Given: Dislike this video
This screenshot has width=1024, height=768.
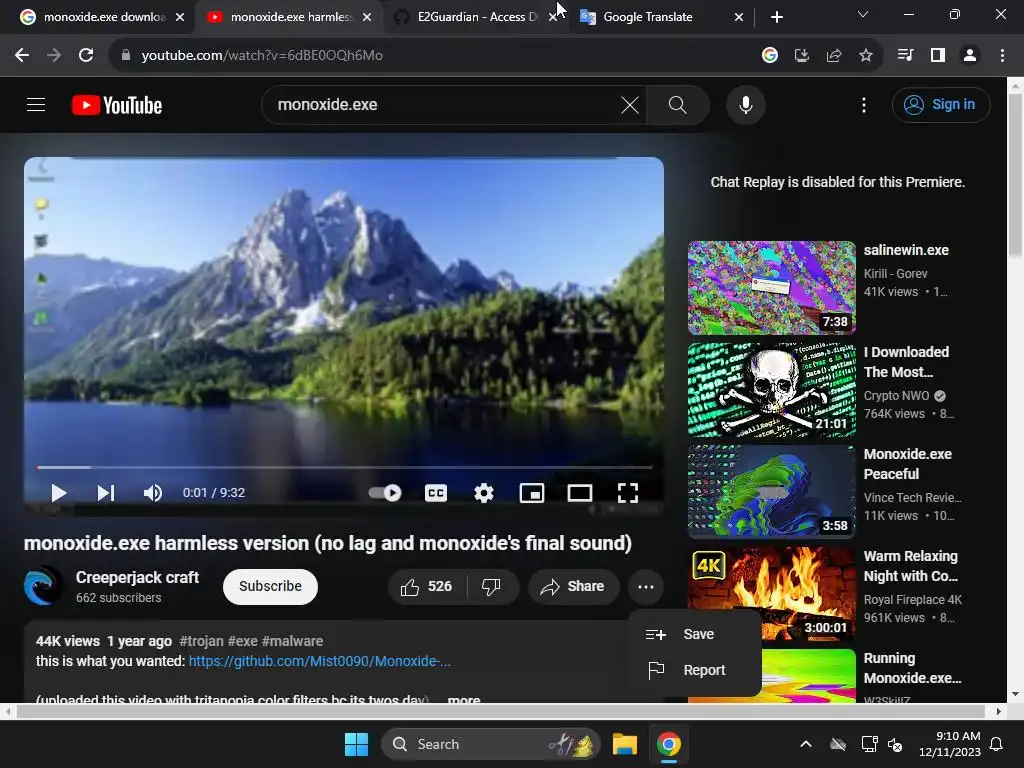Looking at the screenshot, I should point(492,586).
